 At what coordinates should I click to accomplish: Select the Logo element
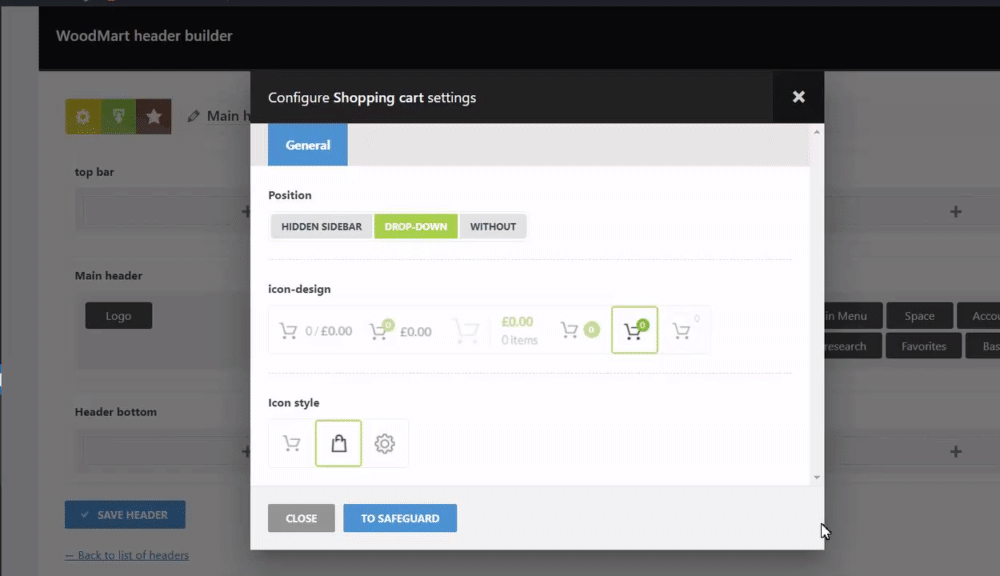(x=119, y=316)
